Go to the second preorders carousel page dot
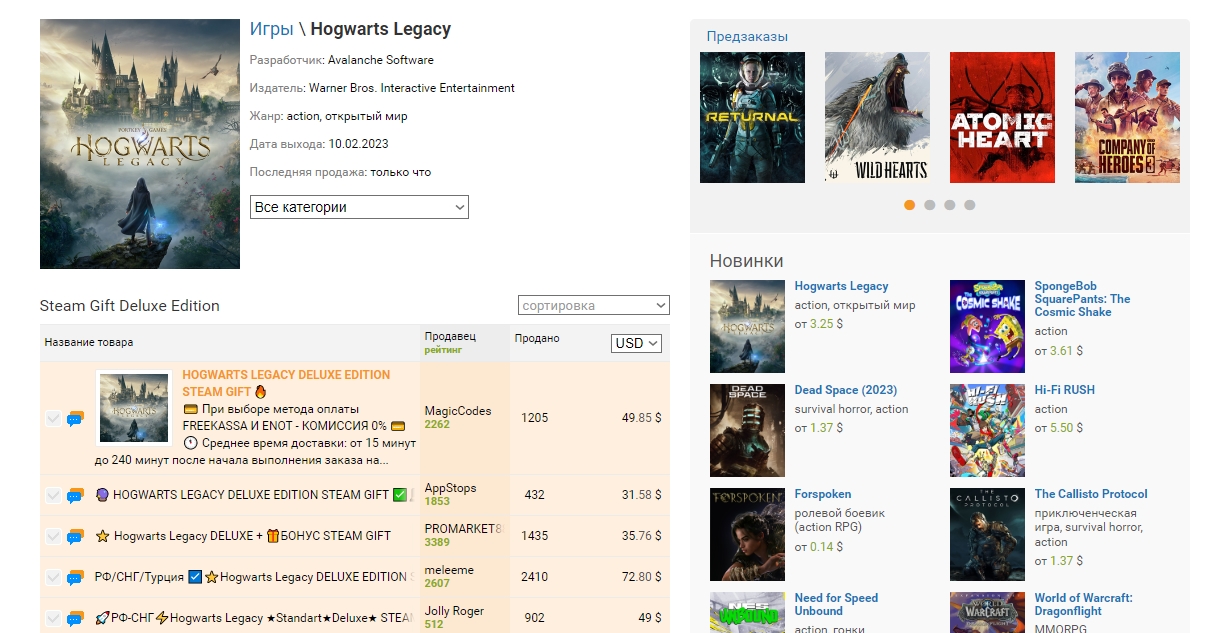Screen dimensions: 1210x633 (930, 205)
